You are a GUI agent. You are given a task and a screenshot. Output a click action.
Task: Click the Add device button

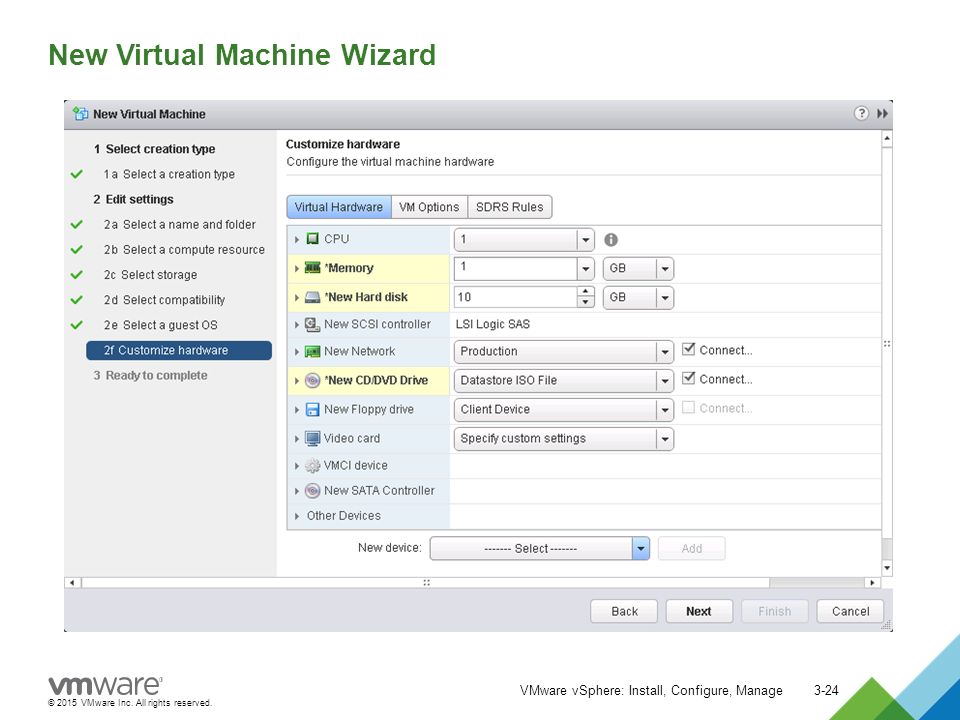pos(692,549)
